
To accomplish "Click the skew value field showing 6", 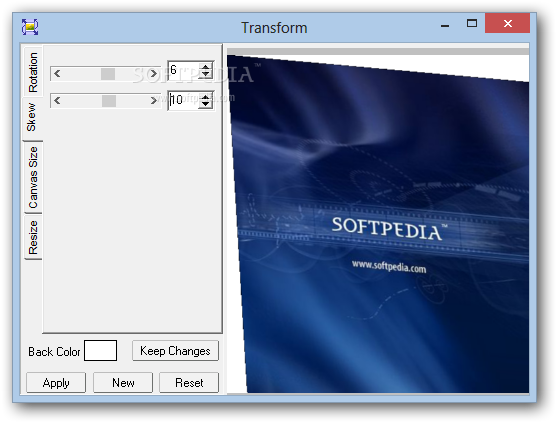I will 184,70.
